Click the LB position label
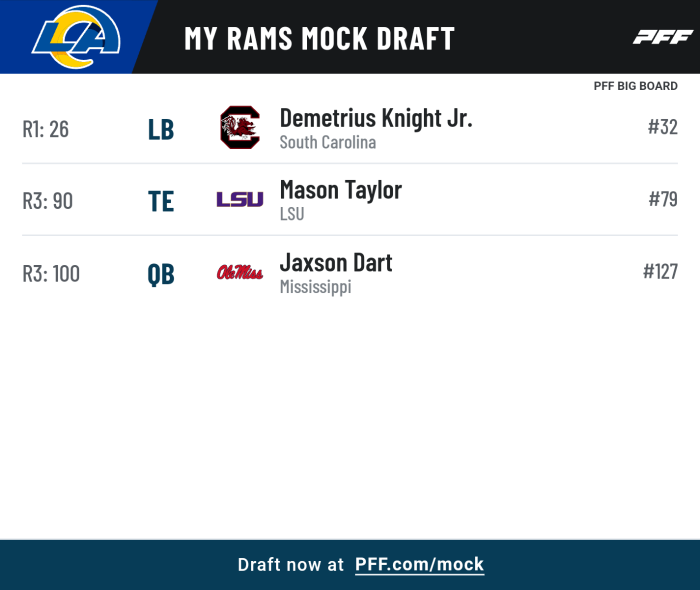 161,130
